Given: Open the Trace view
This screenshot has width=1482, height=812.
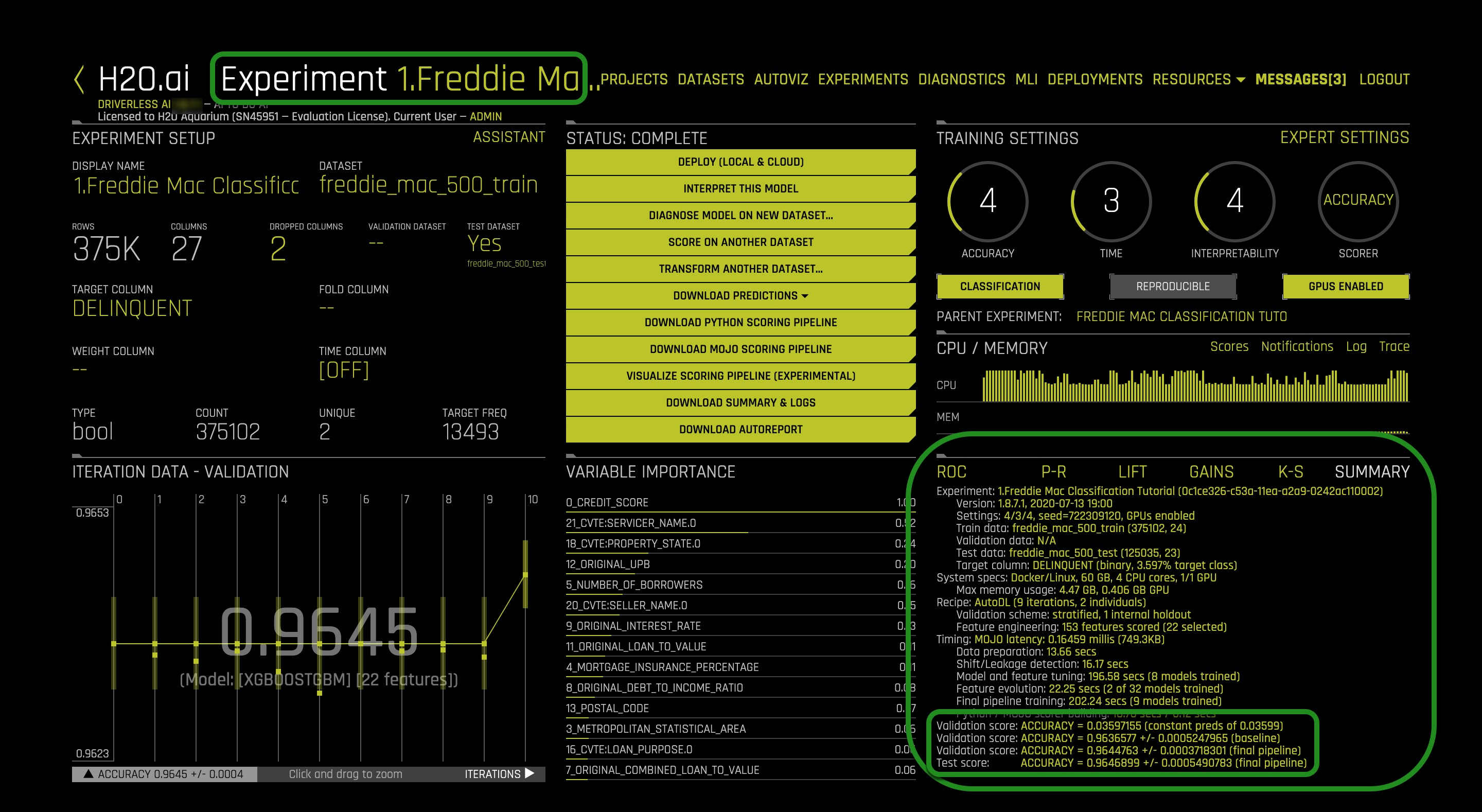Looking at the screenshot, I should 1394,346.
